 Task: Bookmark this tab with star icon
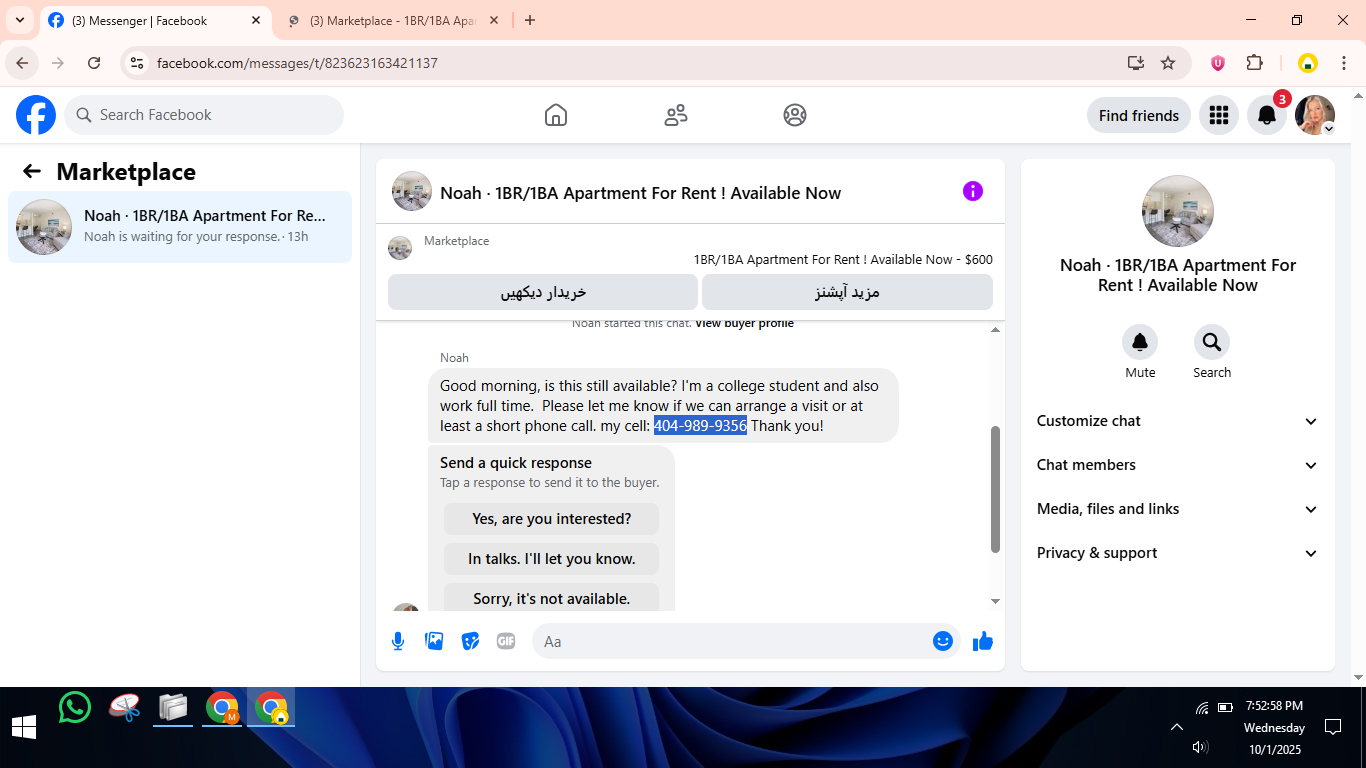pyautogui.click(x=1168, y=63)
